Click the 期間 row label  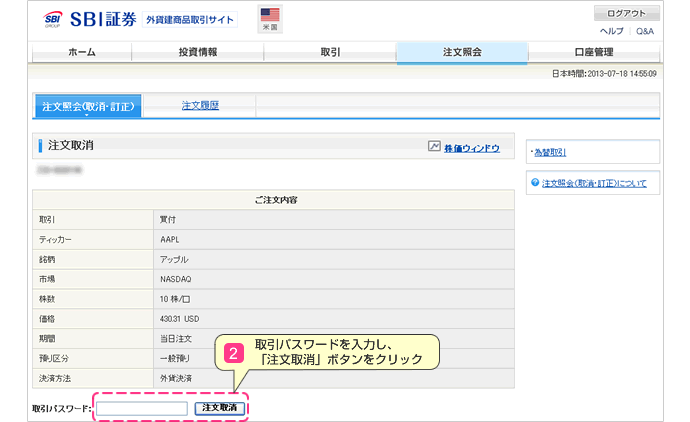point(47,338)
